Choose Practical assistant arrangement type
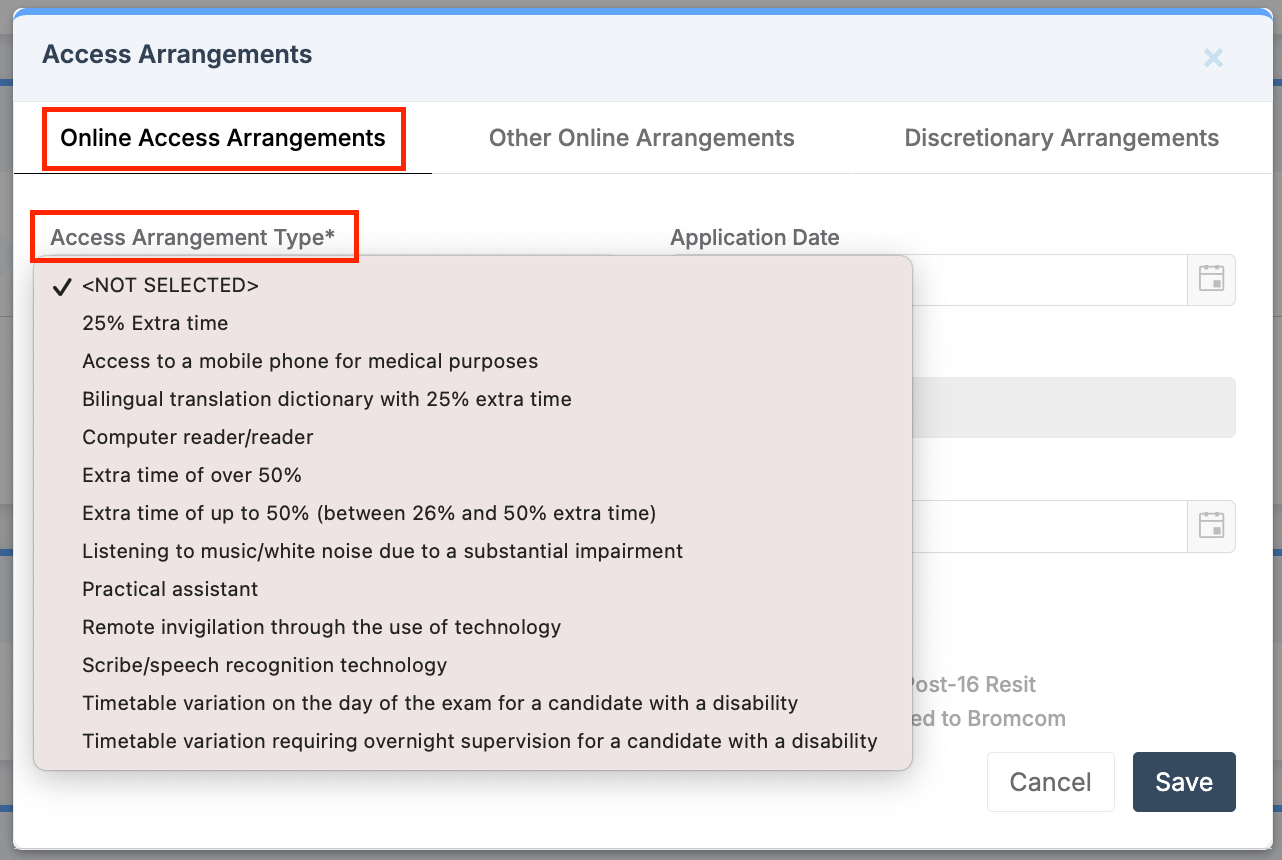This screenshot has height=860, width=1282. [170, 589]
